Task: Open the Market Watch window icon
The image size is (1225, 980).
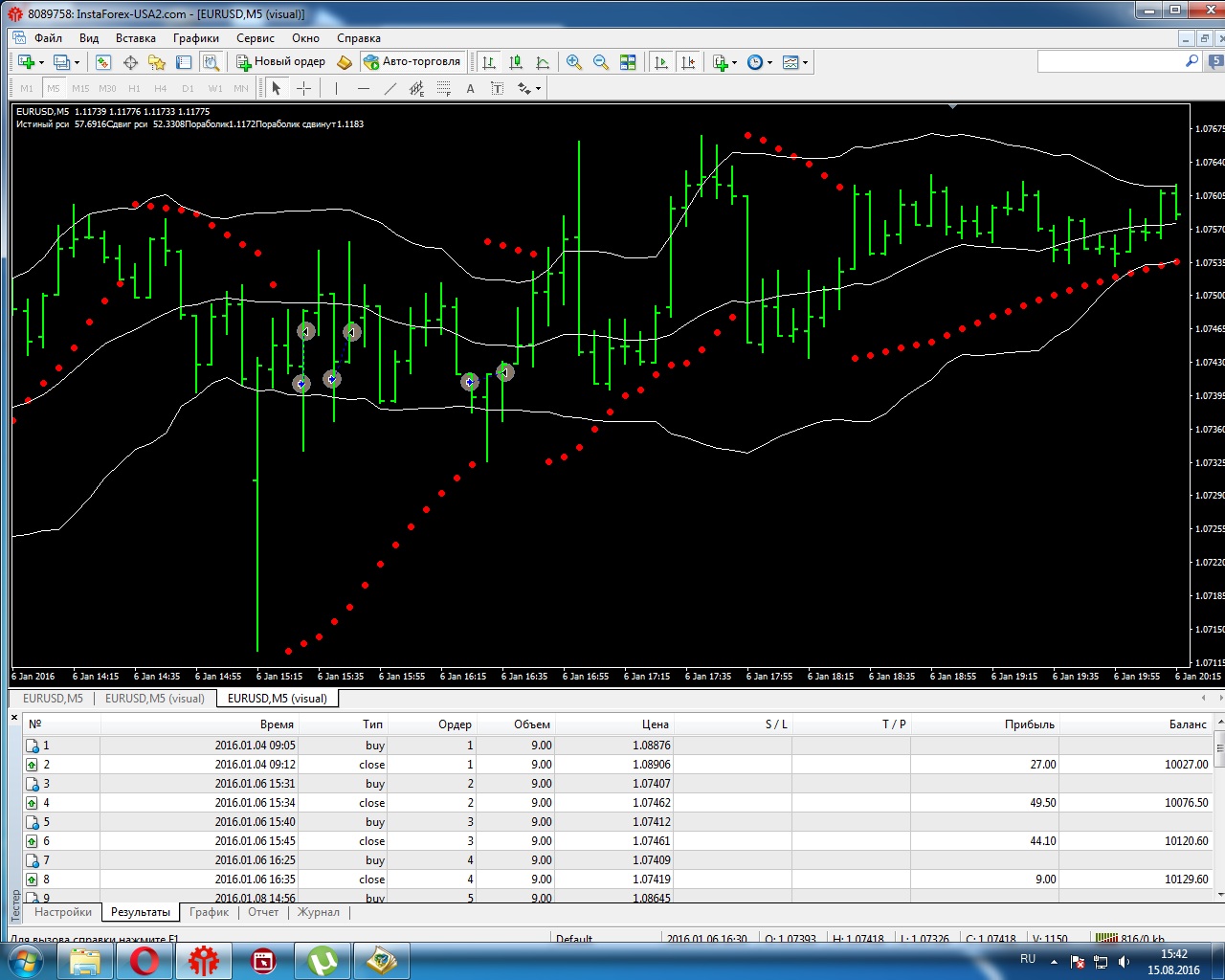Action: [103, 62]
